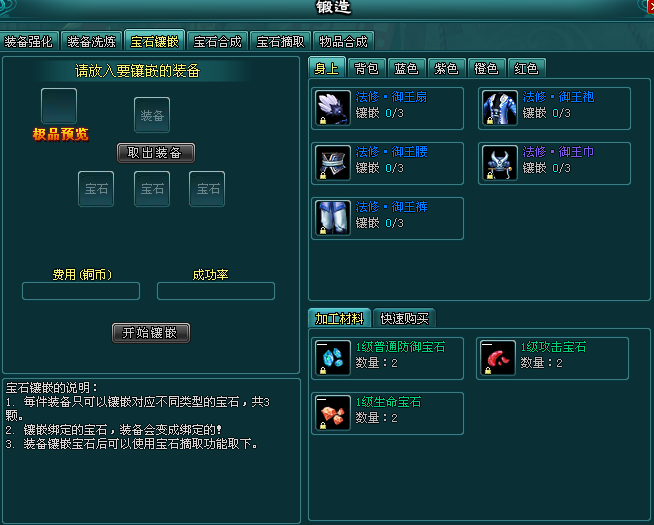Click the 极品预览 preview slot
654x525 pixels.
[59, 106]
